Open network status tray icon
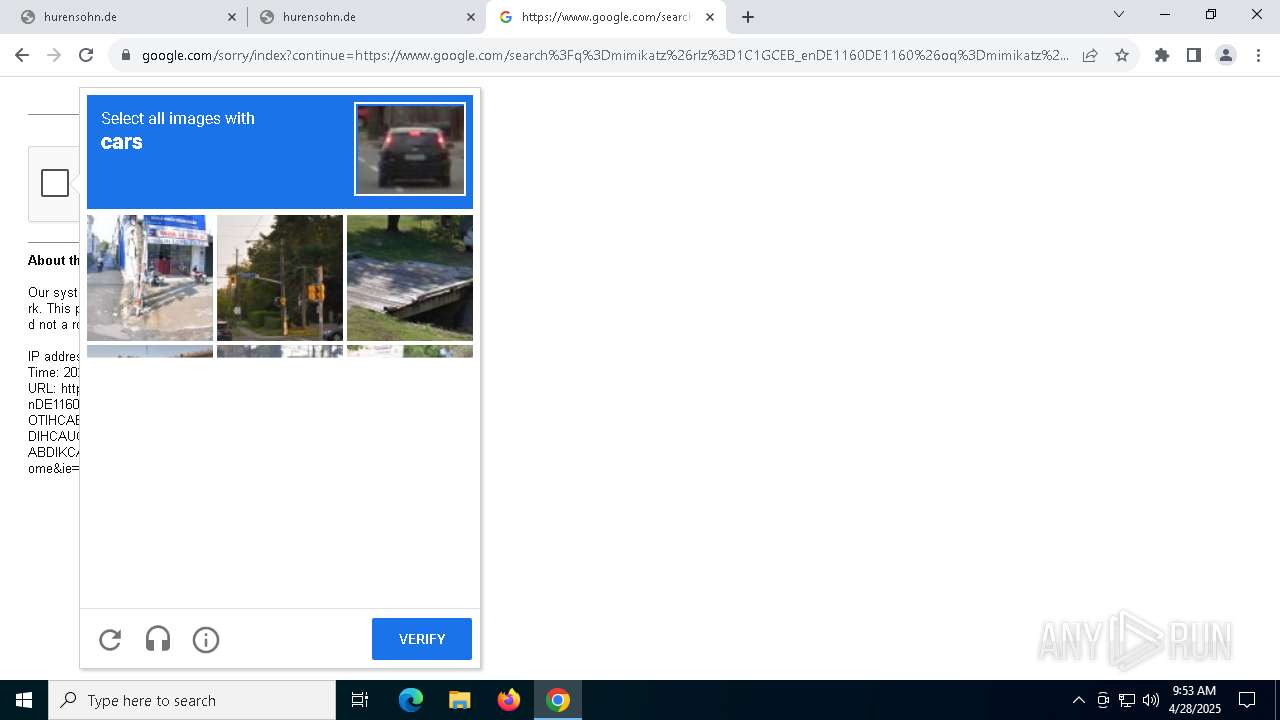The width and height of the screenshot is (1280, 720). pyautogui.click(x=1127, y=700)
